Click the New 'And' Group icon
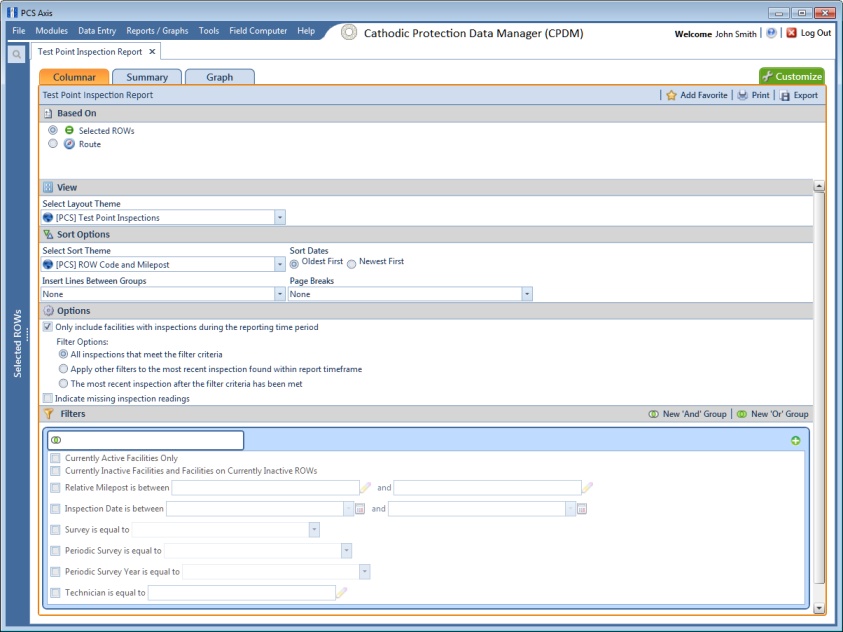 click(653, 414)
